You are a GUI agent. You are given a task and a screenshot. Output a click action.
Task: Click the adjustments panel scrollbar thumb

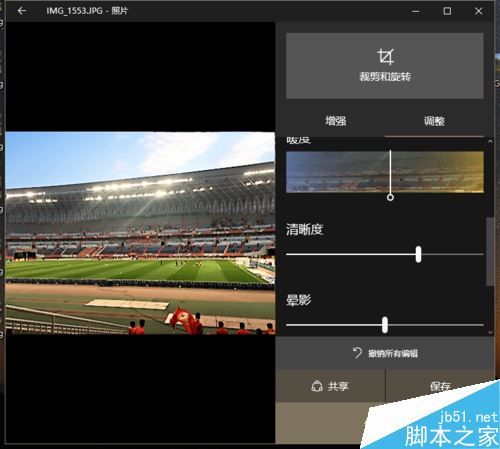click(x=490, y=252)
